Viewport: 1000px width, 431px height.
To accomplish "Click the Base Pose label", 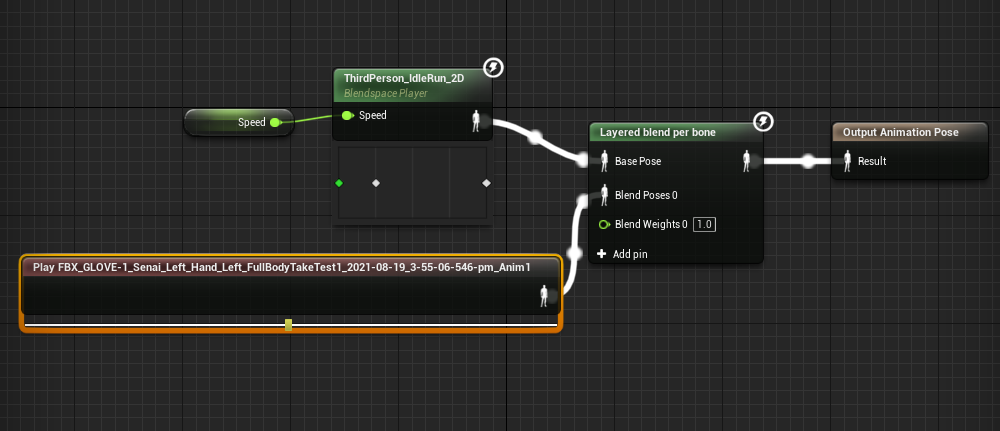I will tap(638, 161).
